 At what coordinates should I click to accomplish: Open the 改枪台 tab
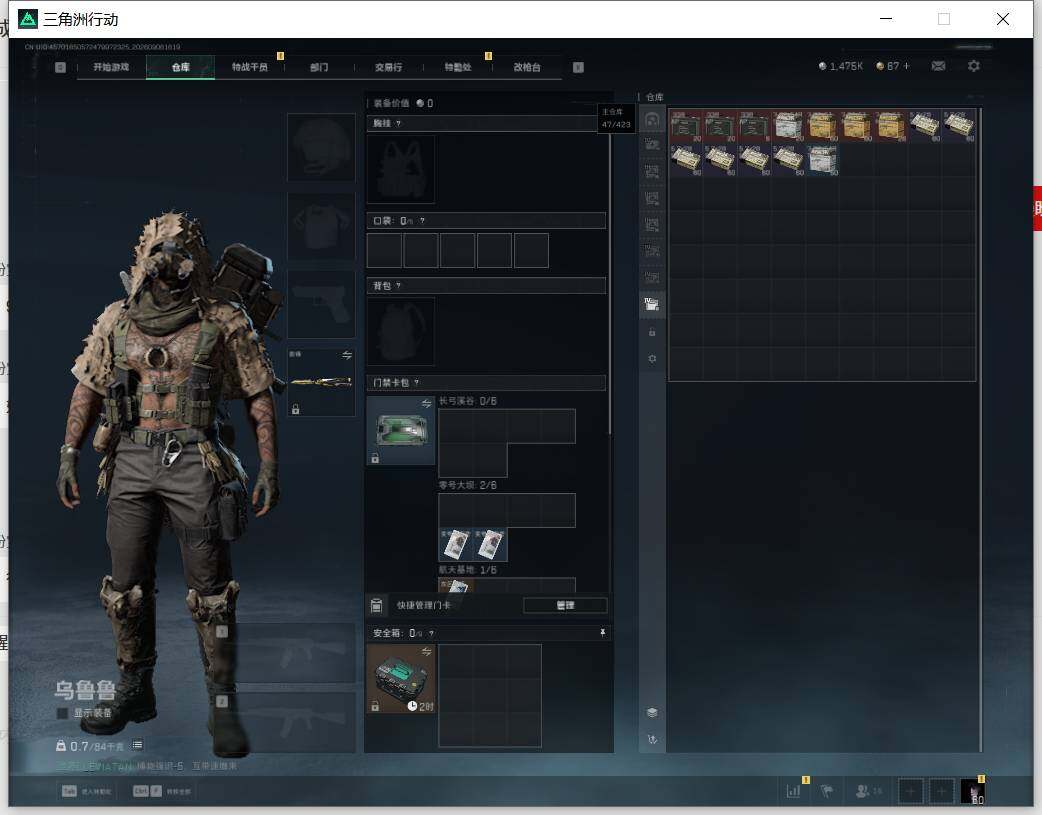click(x=527, y=67)
